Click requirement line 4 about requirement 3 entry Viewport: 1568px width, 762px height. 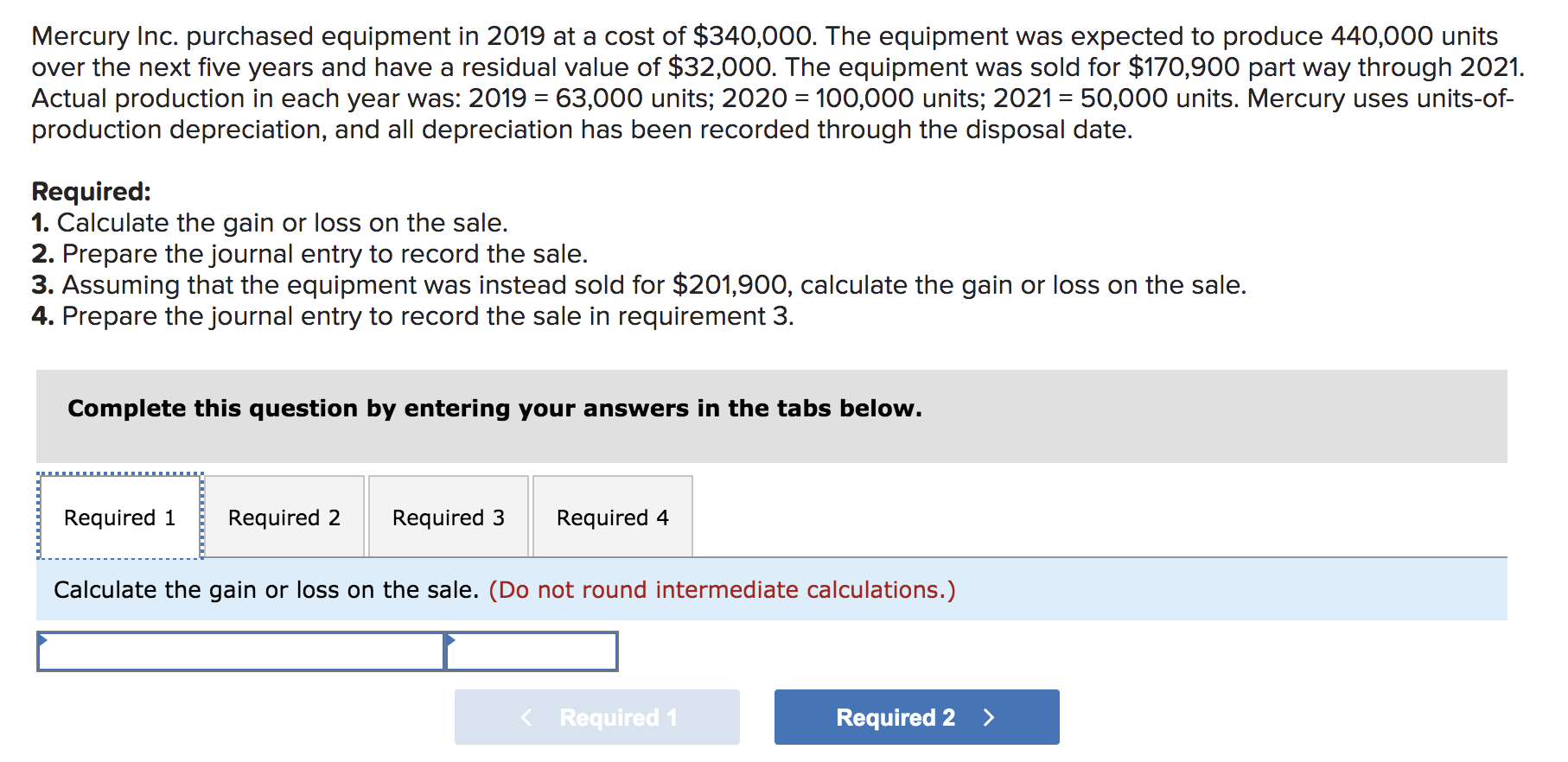click(x=412, y=316)
